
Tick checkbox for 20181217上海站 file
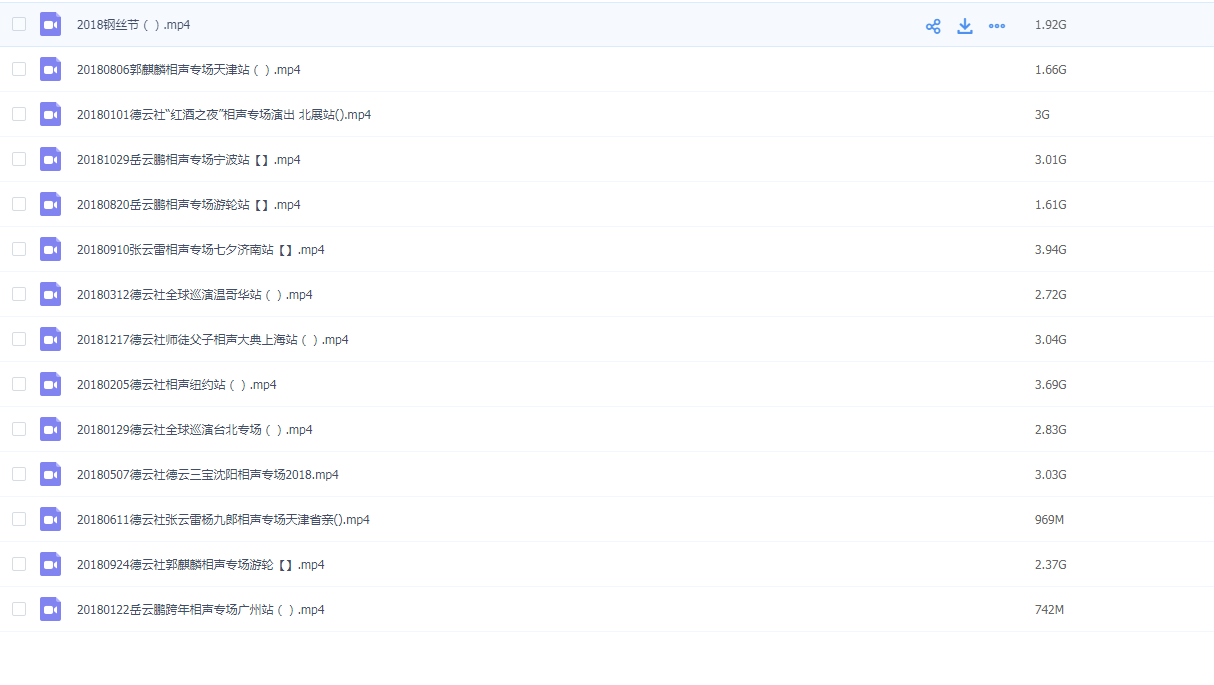pos(19,339)
